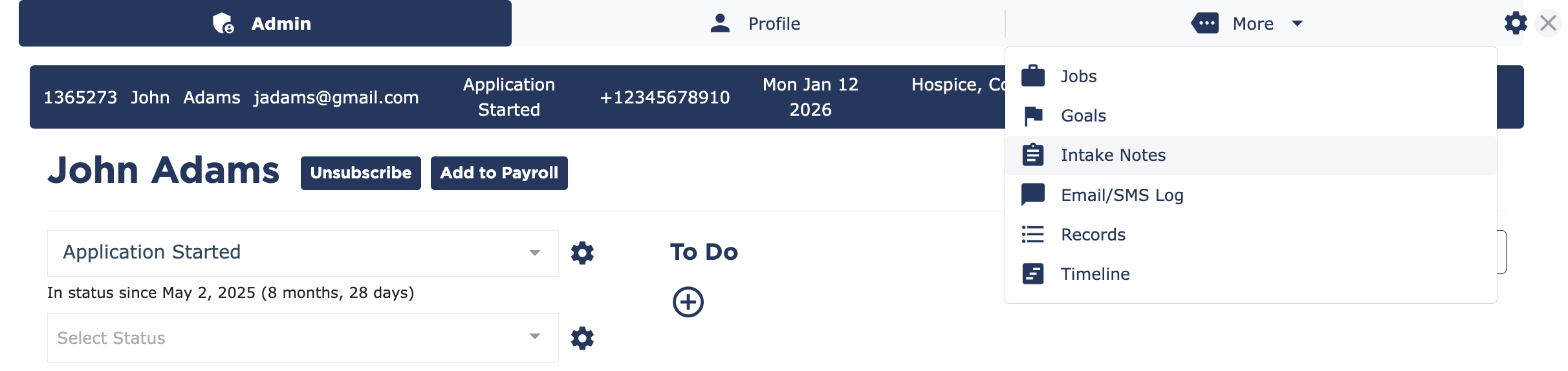The height and width of the screenshot is (371, 1568).
Task: Click the Goals flag icon
Action: click(1033, 116)
